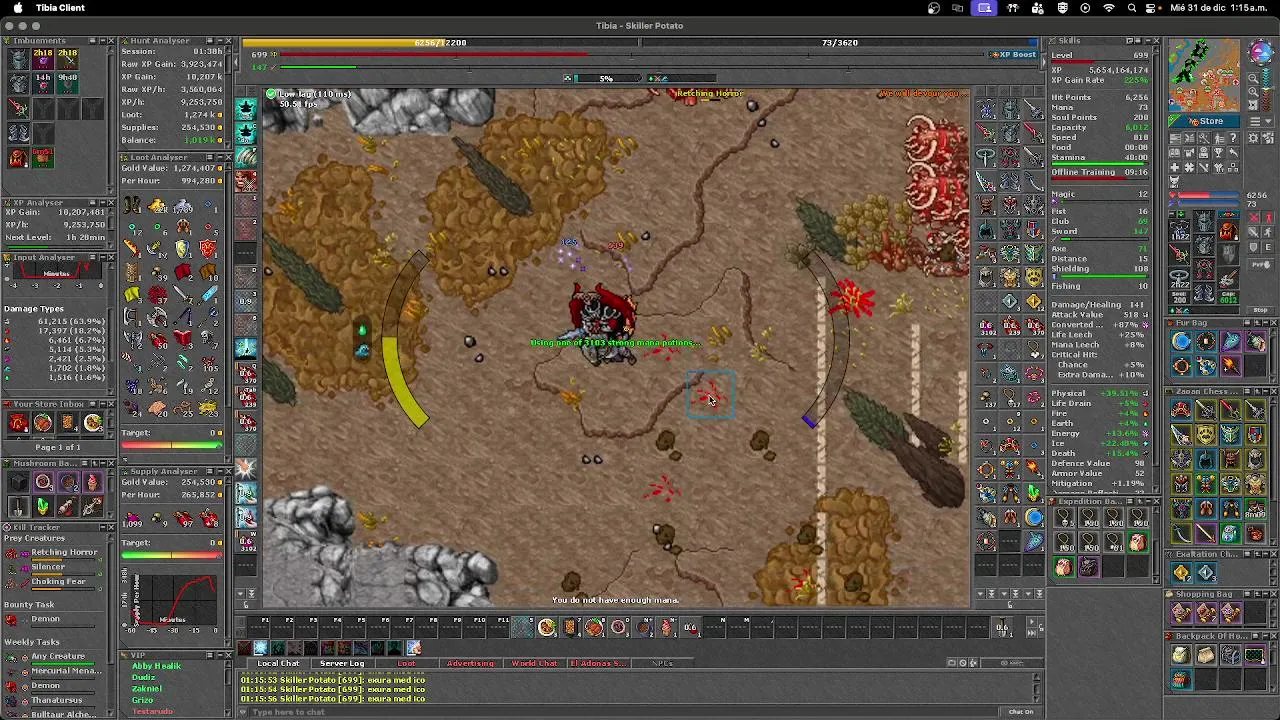Click the Retching Horror creature label
Image resolution: width=1280 pixels, height=720 pixels.
tap(709, 93)
